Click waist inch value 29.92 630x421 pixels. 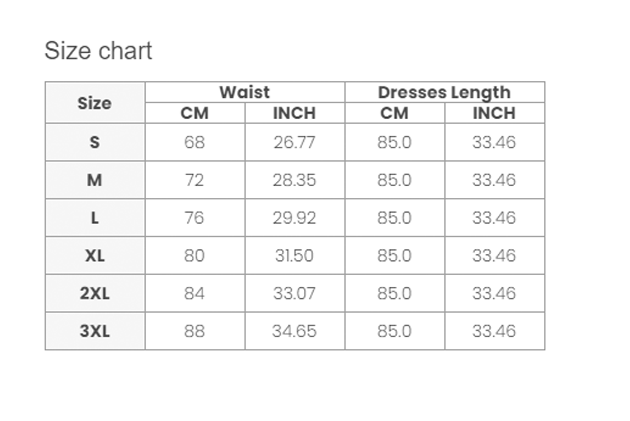tap(295, 218)
